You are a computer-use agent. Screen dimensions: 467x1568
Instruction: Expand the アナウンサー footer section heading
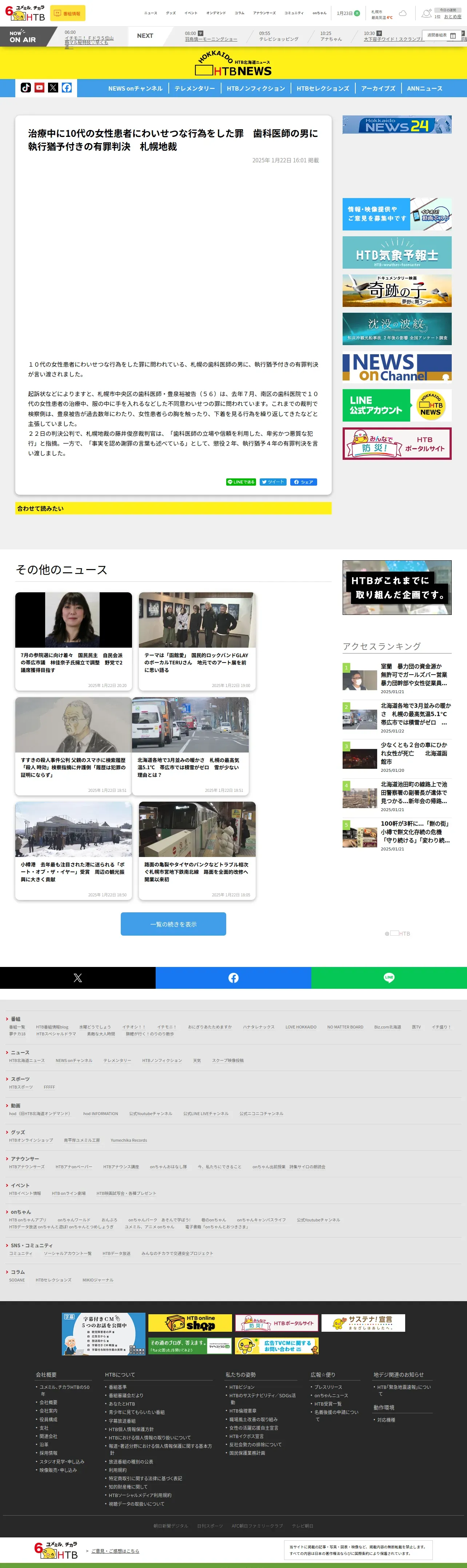25,1158
